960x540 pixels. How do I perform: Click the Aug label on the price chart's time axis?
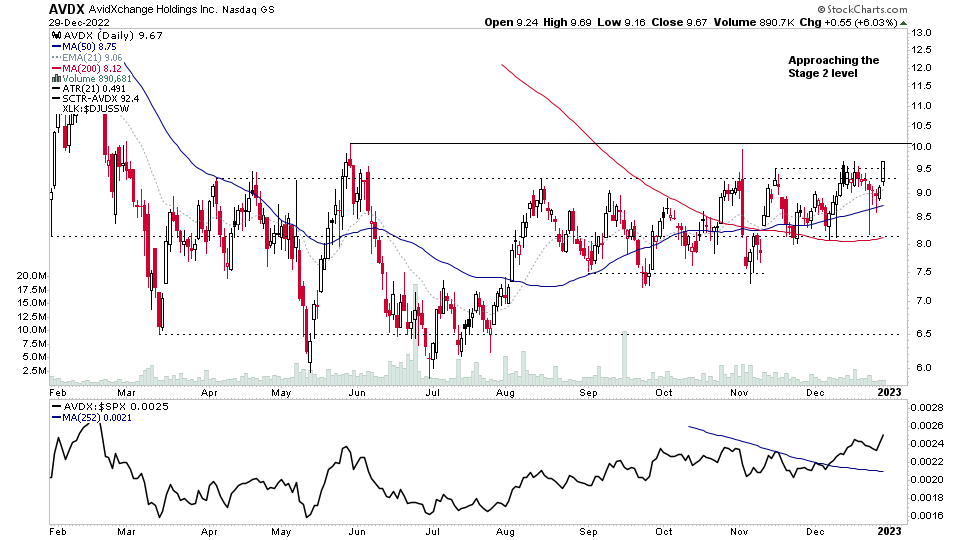505,392
